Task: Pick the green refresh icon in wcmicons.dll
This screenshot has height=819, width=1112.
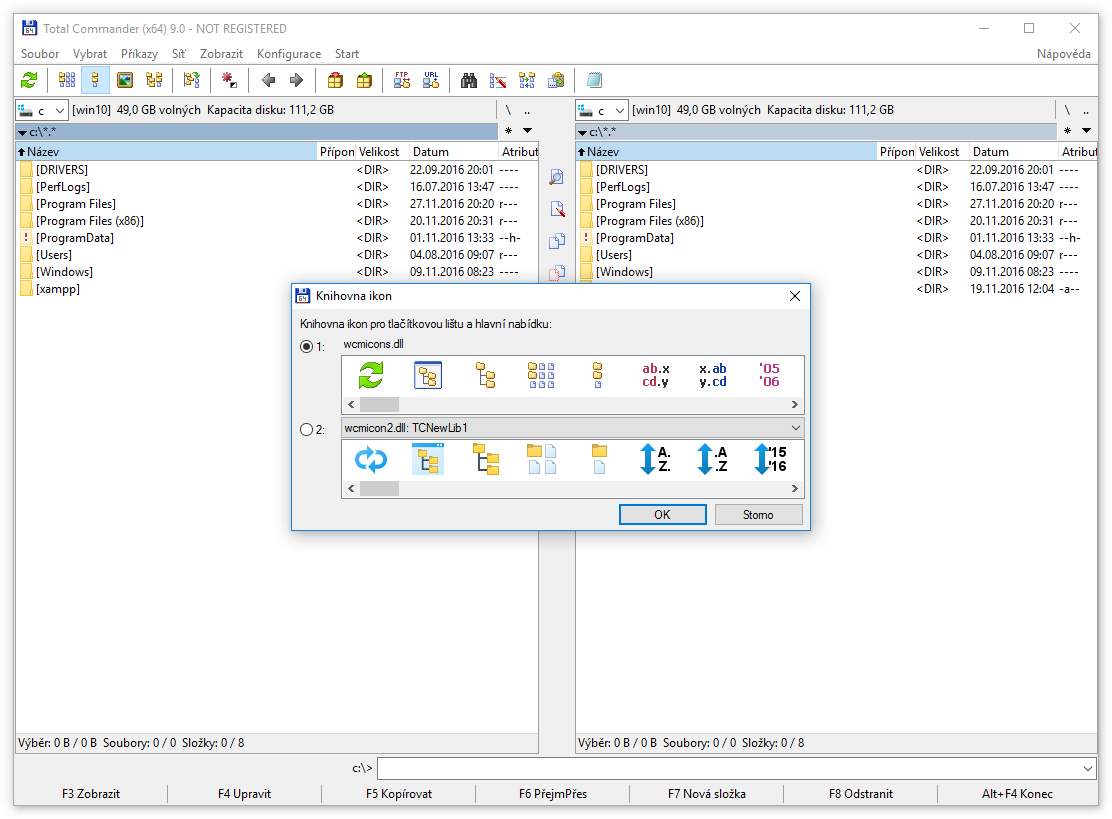Action: click(x=371, y=375)
